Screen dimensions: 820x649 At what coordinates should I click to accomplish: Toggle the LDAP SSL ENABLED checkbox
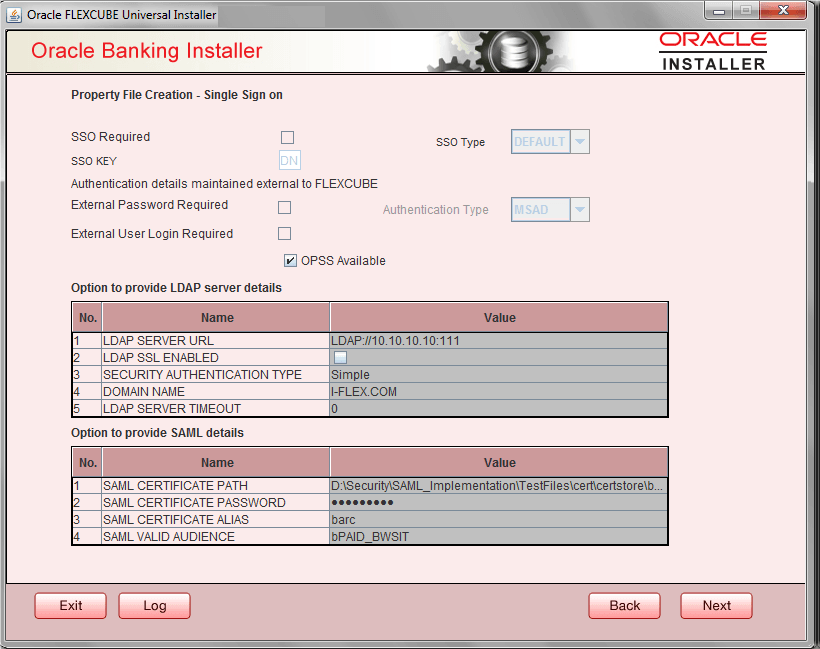[339, 356]
